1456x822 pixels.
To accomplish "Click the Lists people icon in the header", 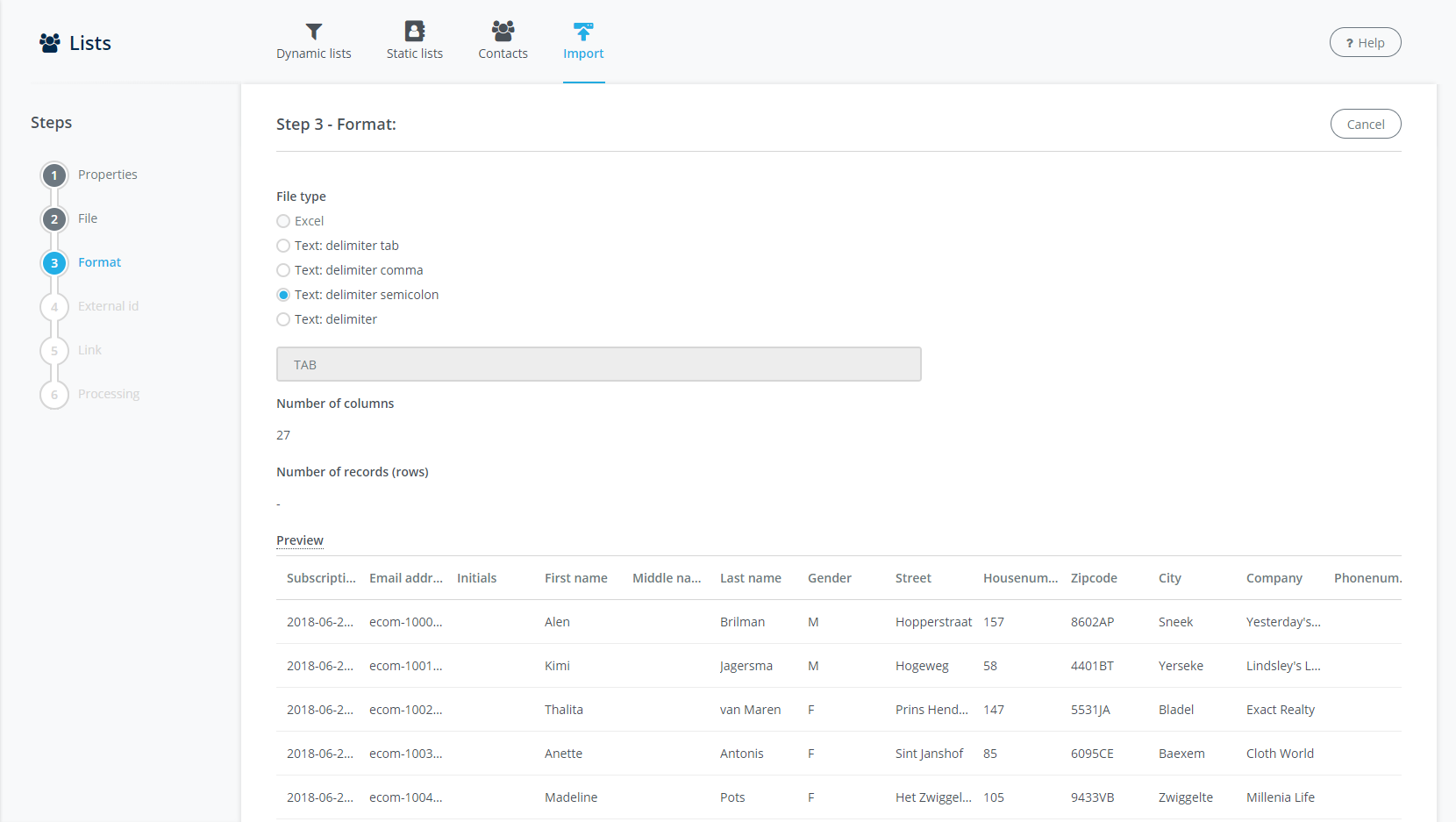I will click(x=50, y=43).
